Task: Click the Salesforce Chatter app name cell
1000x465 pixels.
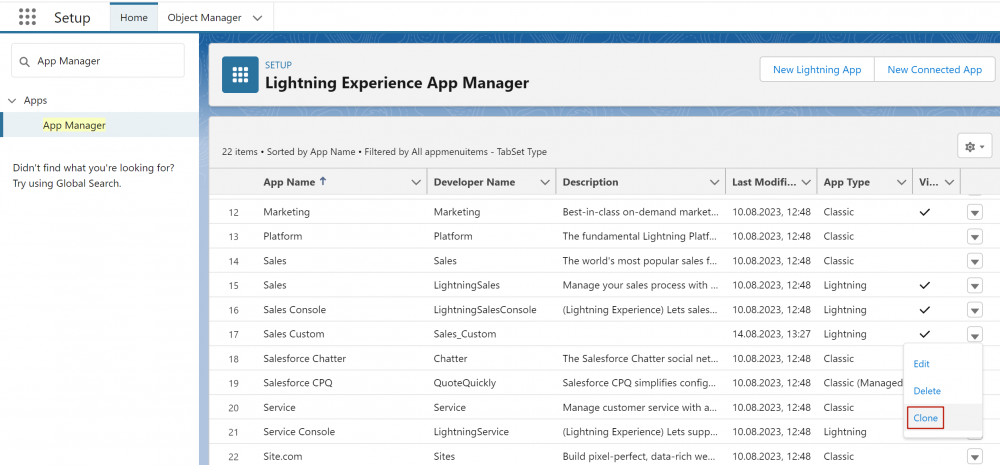Action: 304,358
